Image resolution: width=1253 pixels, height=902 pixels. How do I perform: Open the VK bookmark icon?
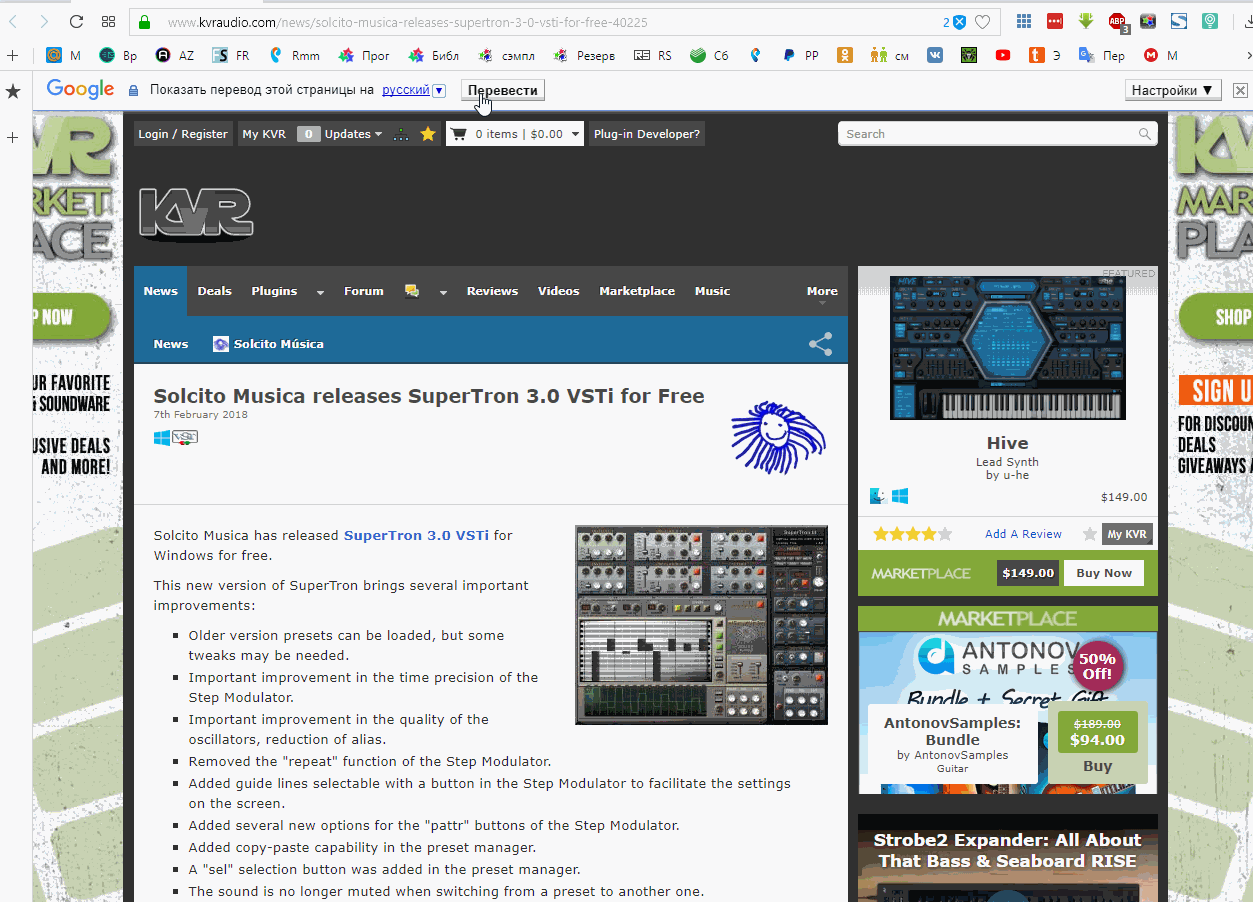pyautogui.click(x=935, y=56)
